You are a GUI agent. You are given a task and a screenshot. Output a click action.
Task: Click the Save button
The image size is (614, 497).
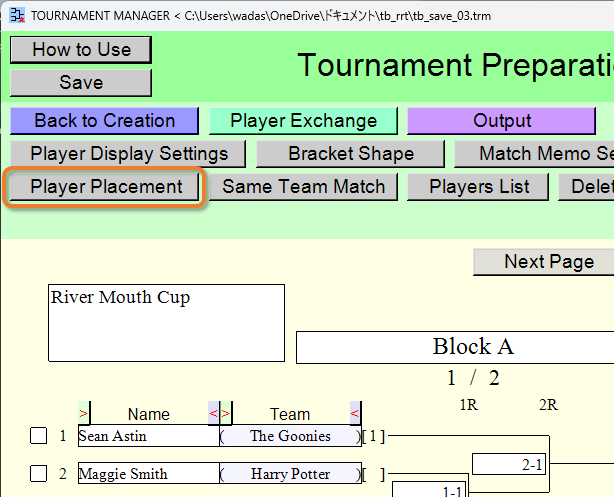81,83
